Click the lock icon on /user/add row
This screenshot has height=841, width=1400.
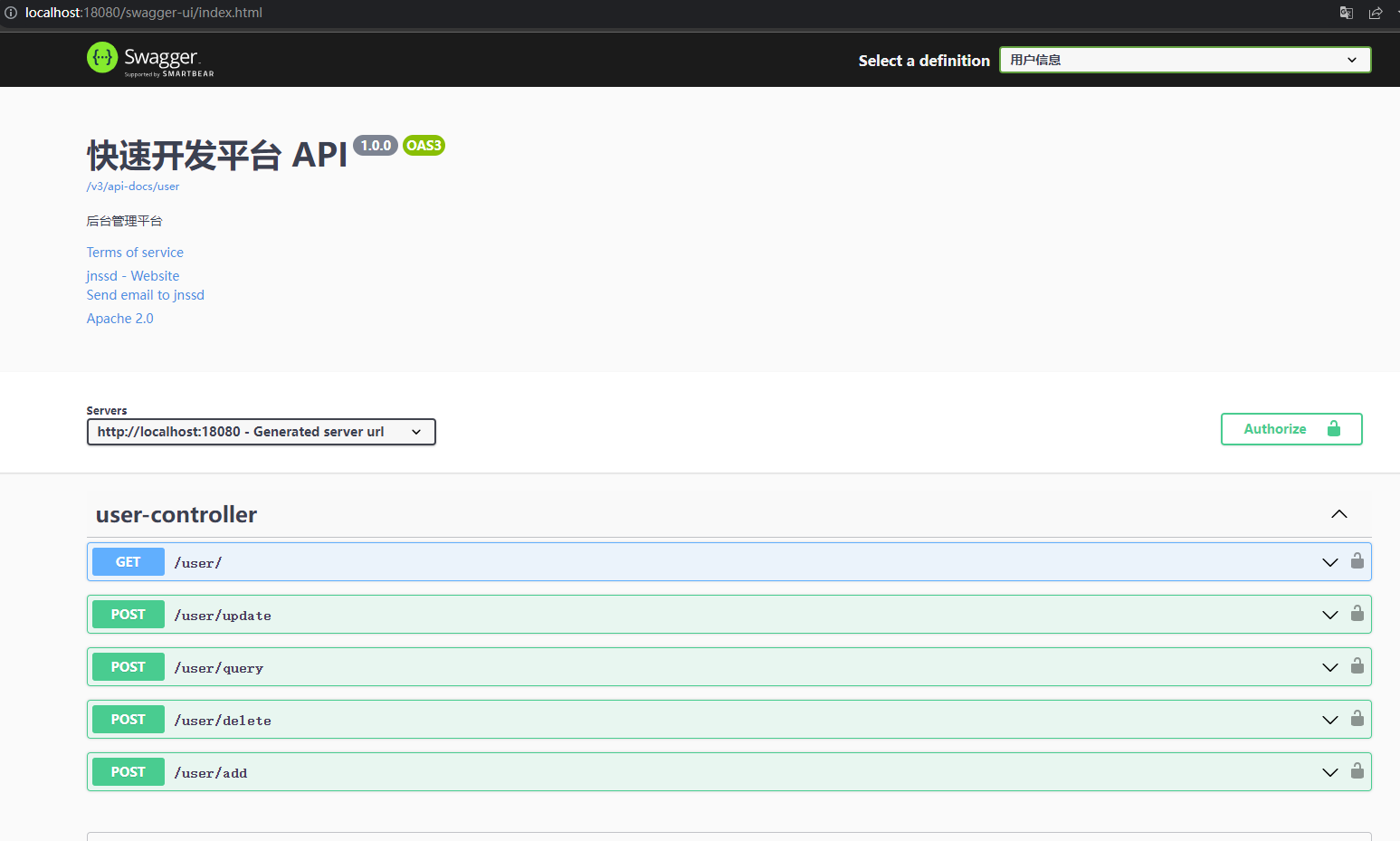point(1357,771)
